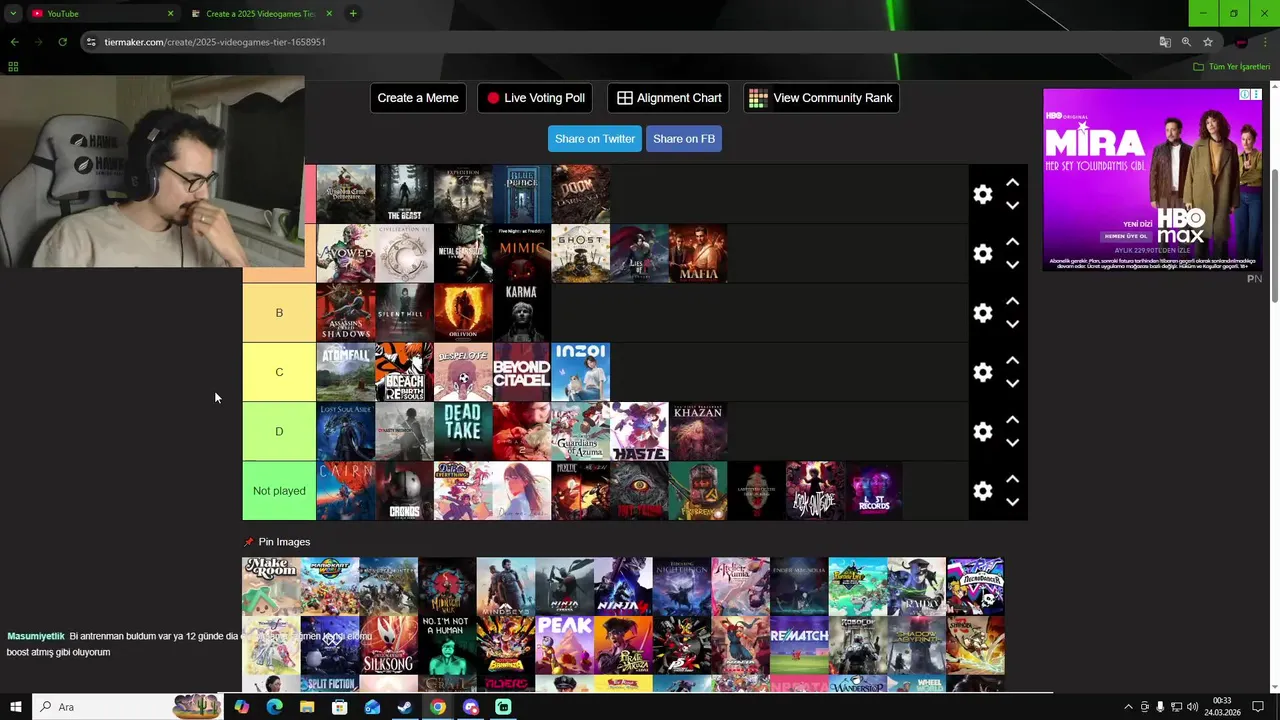Screen dimensions: 1280x720
Task: Move the D tier row down
Action: coord(1012,442)
